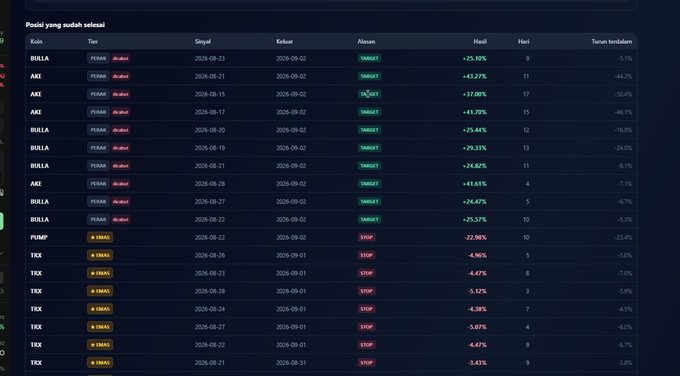The width and height of the screenshot is (680, 376).
Task: Click the Keluar column header
Action: [284, 42]
